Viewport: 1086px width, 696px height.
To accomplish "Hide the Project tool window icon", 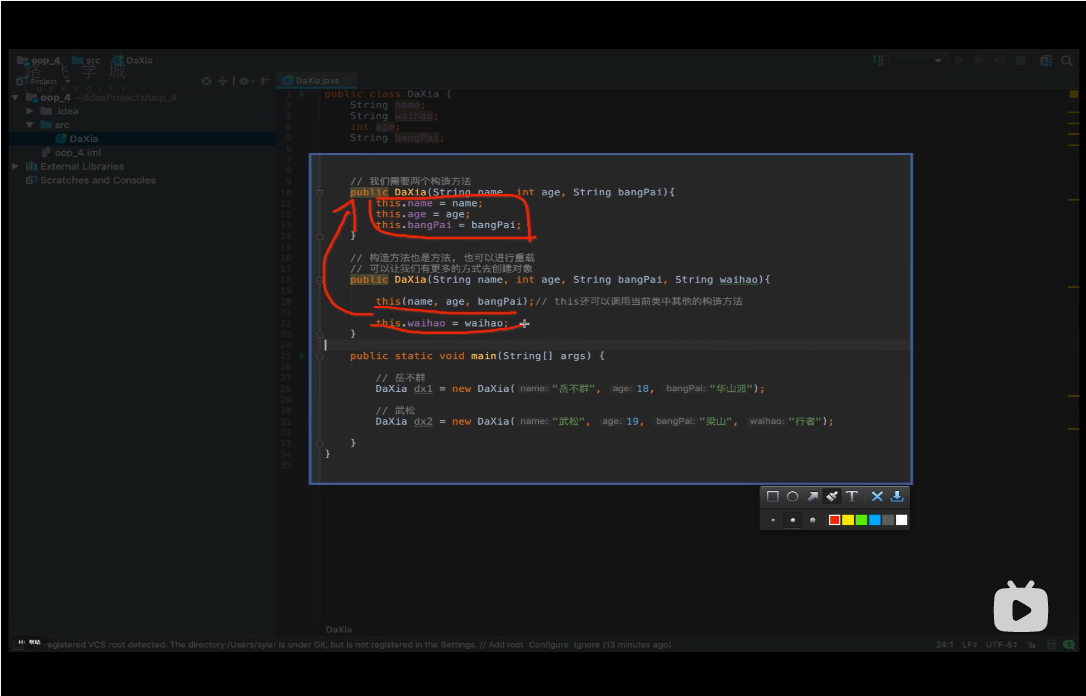I will tap(265, 81).
